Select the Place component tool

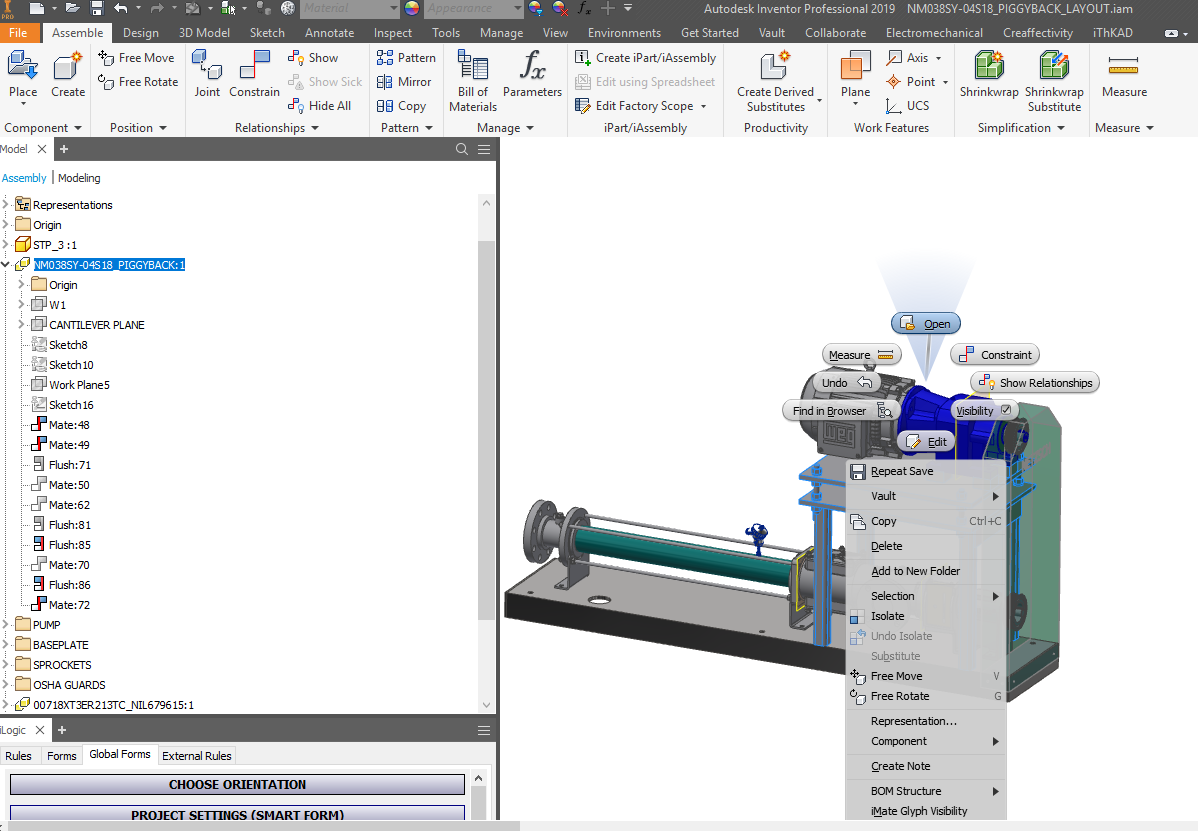[x=23, y=74]
